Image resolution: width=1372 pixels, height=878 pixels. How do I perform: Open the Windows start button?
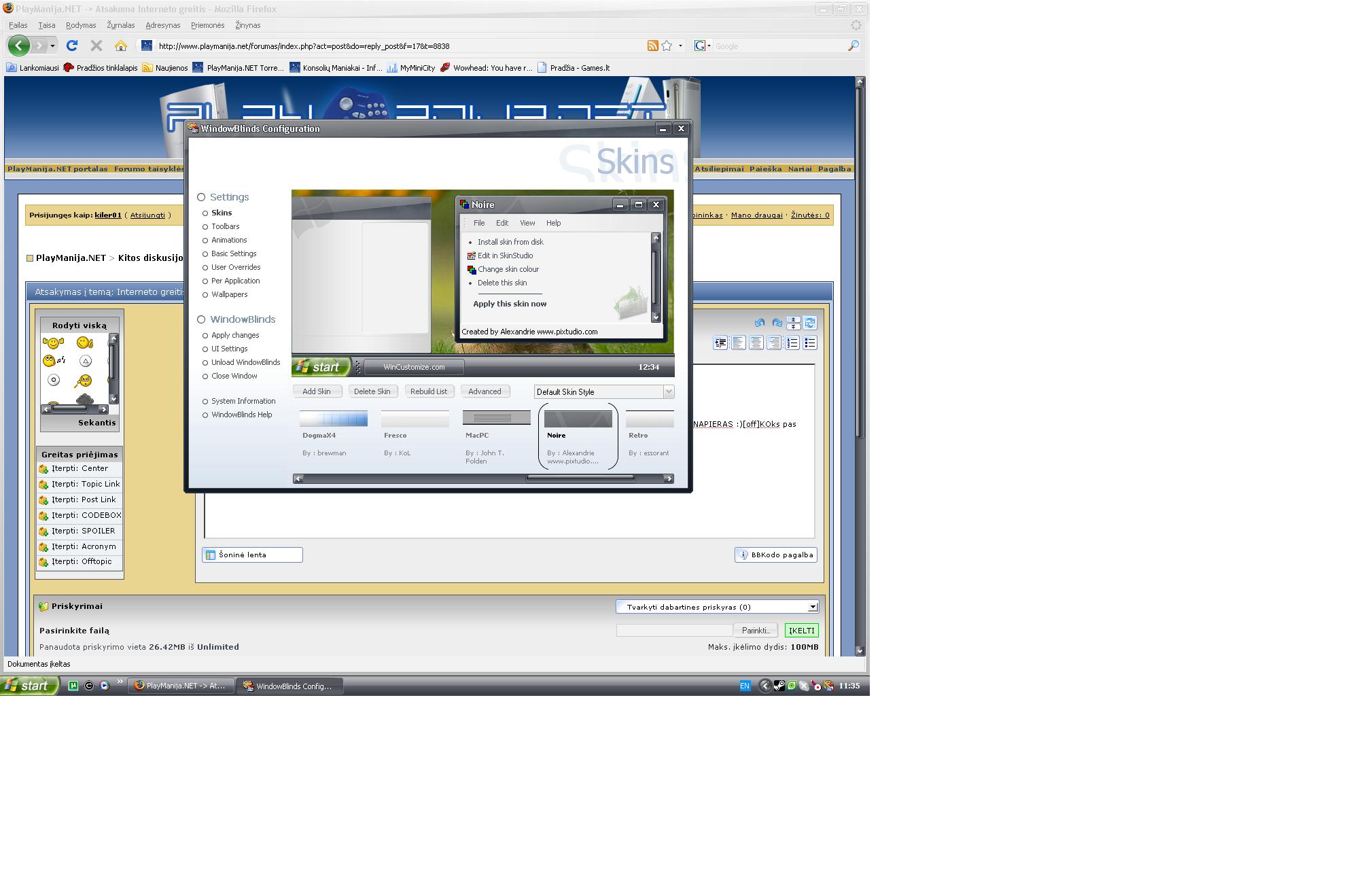tap(29, 686)
